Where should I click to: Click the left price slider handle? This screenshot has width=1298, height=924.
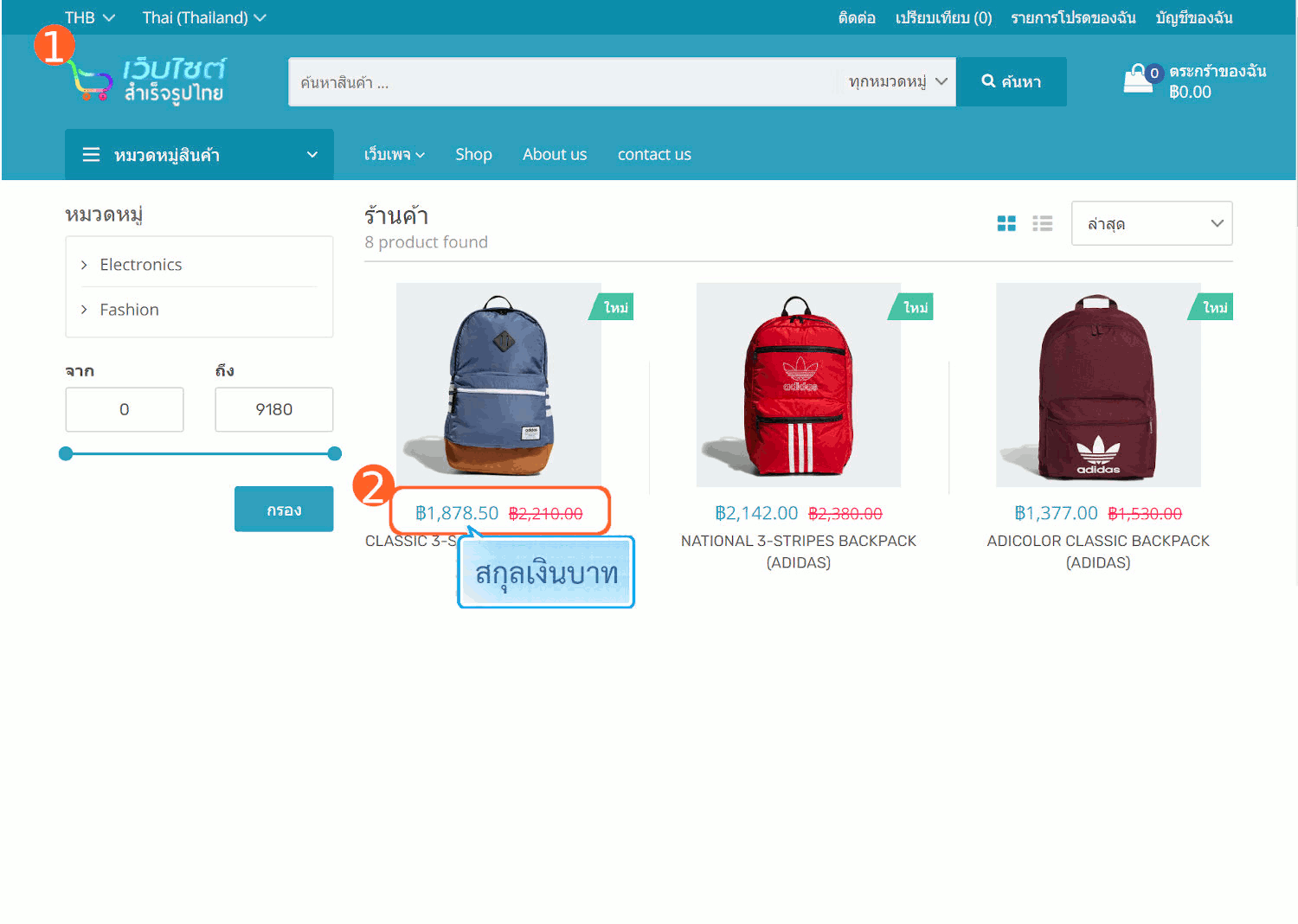pos(66,453)
